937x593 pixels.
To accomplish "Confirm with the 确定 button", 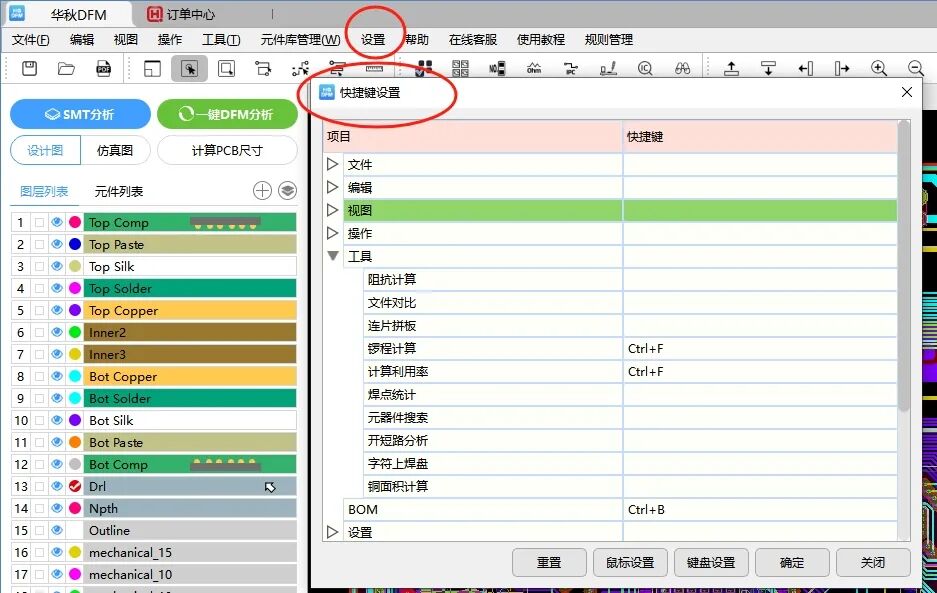I will pos(792,563).
